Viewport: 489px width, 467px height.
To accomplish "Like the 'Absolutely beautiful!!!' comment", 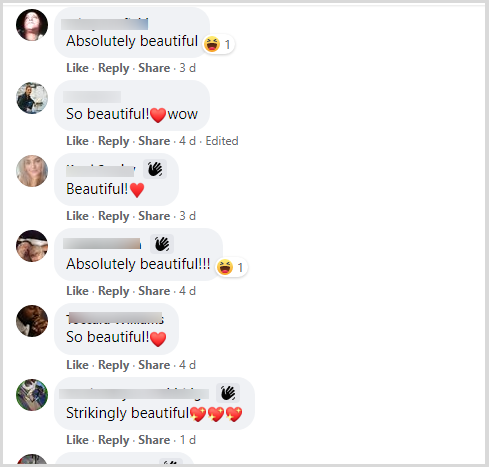I will point(77,291).
